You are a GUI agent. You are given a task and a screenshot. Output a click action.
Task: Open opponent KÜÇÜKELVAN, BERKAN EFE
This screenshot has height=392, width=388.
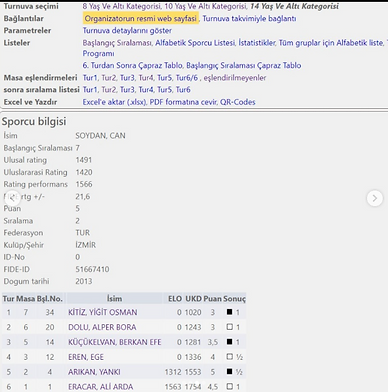[x=115, y=342]
